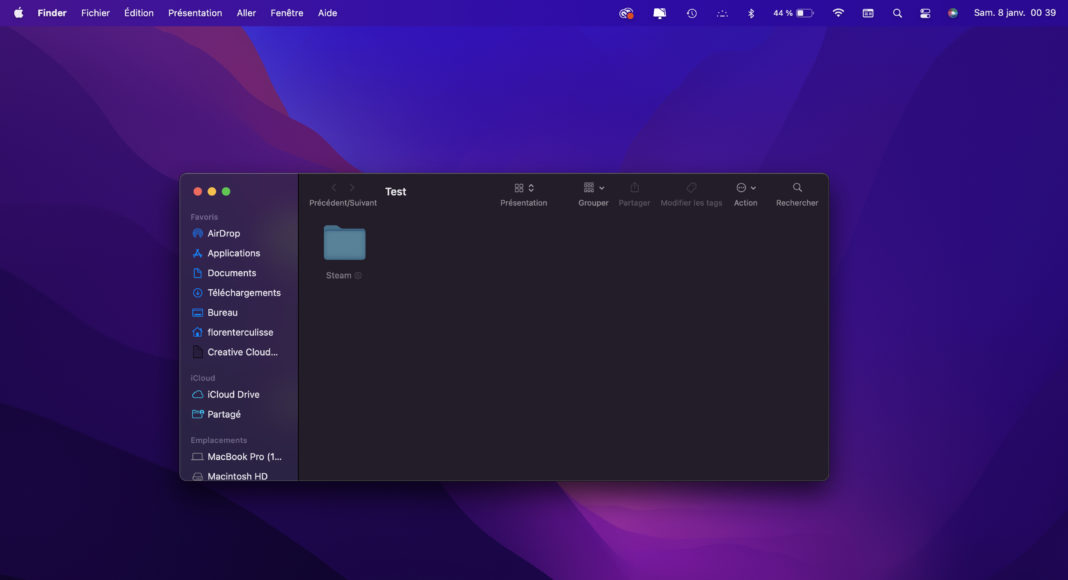The image size is (1068, 580).
Task: Click the forward (Suivant) arrow
Action: (x=352, y=188)
